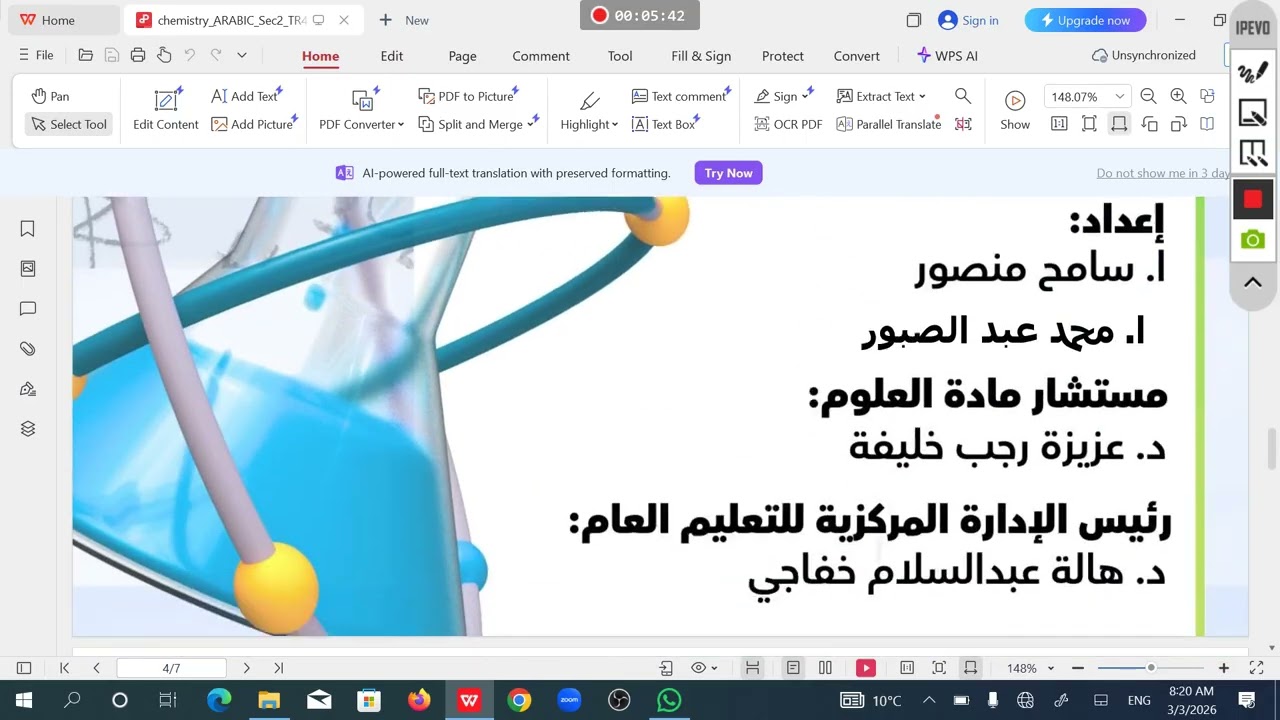Switch to the Page ribbon tab
This screenshot has height=720, width=1280.
(x=462, y=56)
